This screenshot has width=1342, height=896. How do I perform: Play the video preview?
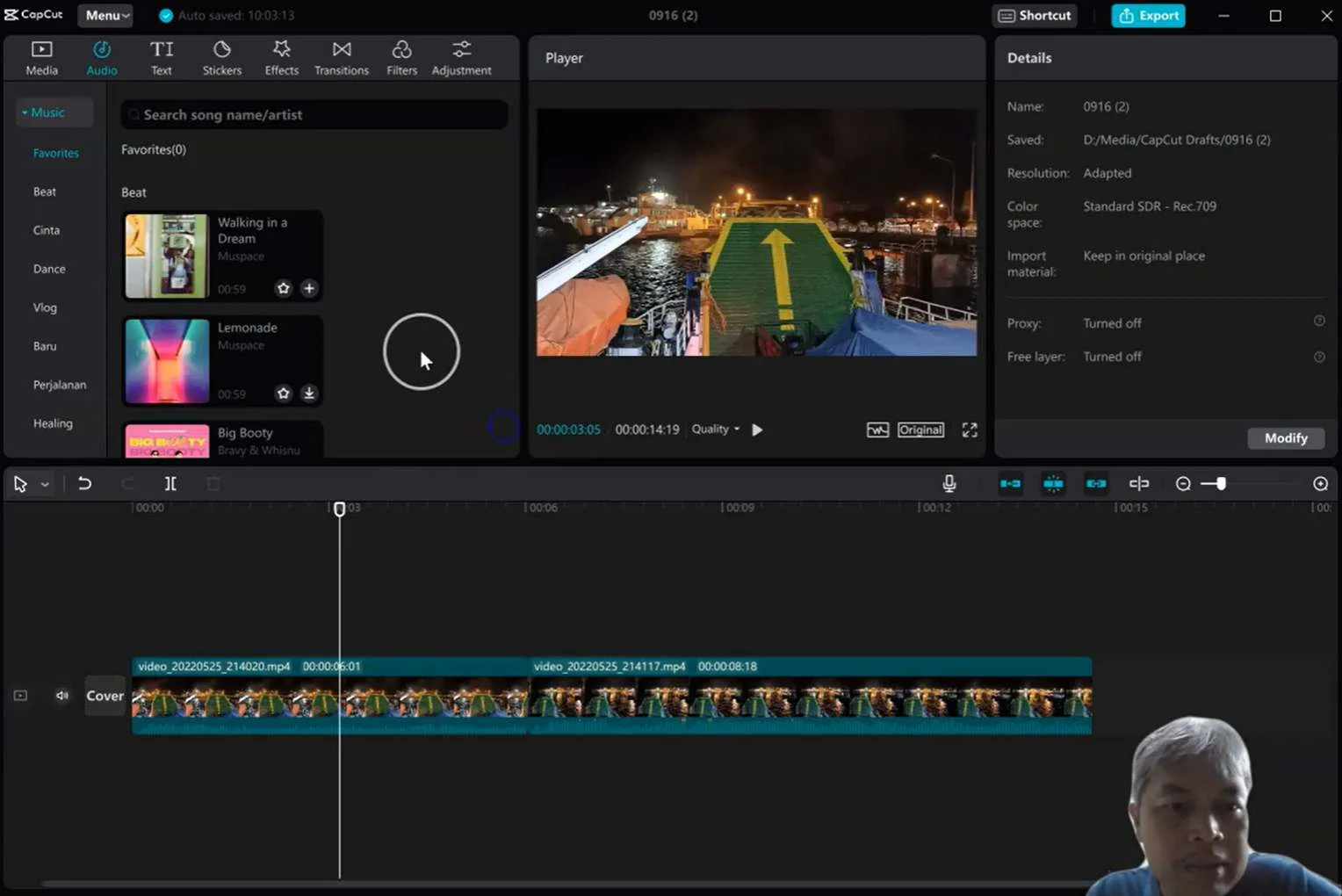click(x=757, y=430)
